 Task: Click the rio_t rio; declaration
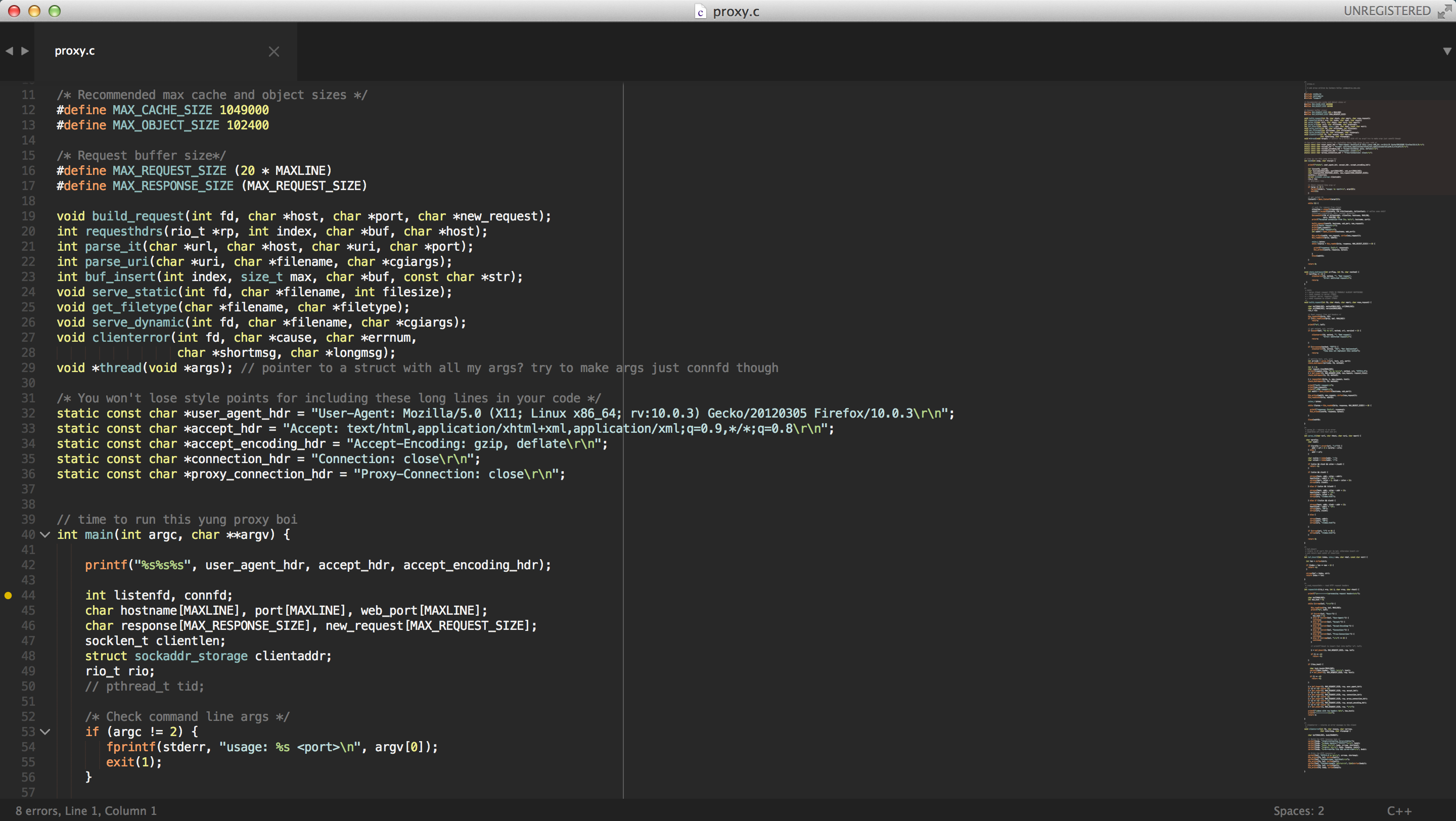point(120,671)
